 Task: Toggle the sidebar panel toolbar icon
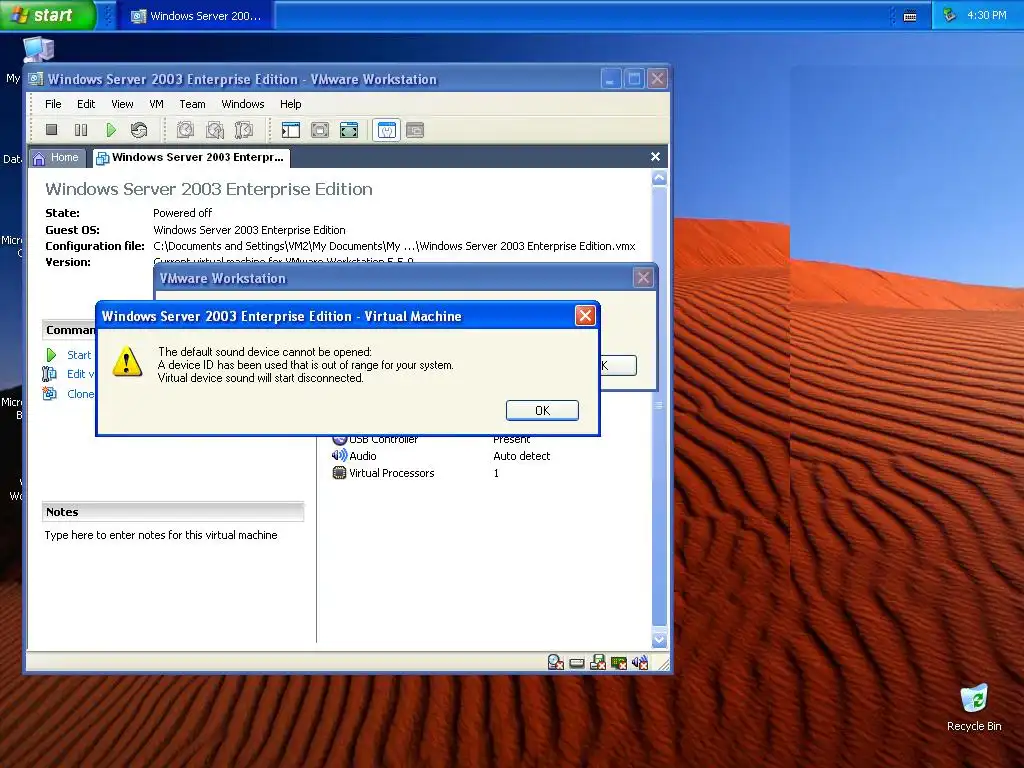click(291, 130)
